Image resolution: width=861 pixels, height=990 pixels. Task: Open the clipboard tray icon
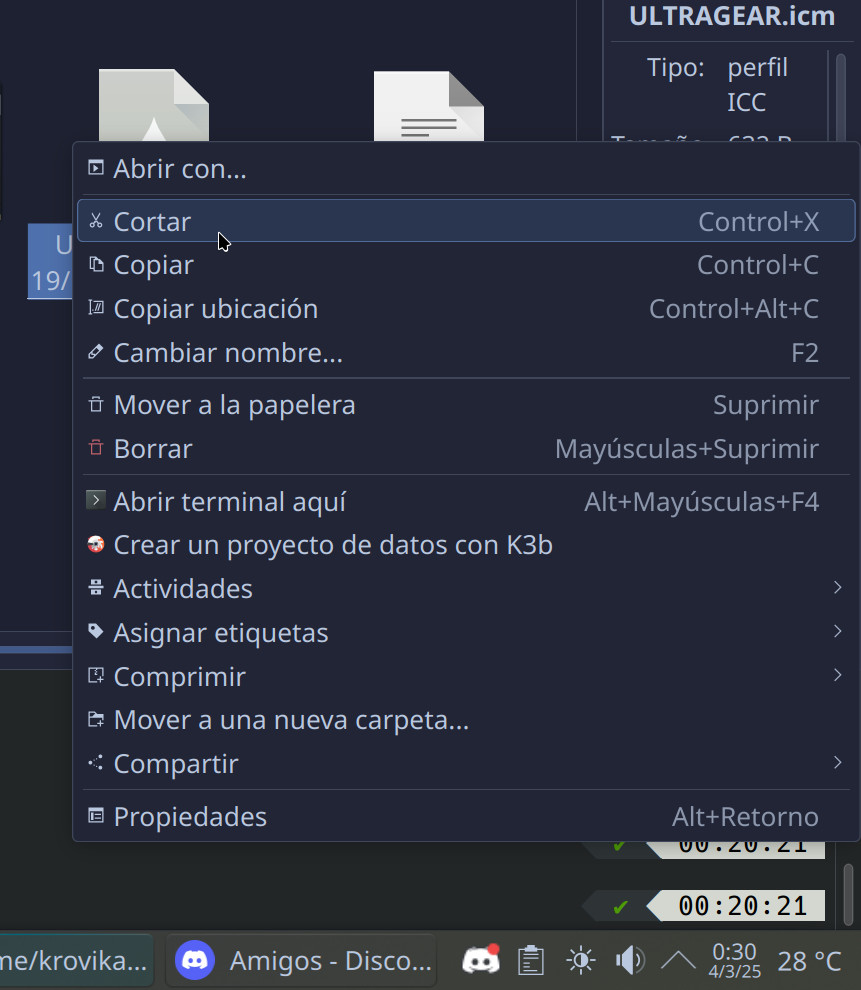click(531, 960)
